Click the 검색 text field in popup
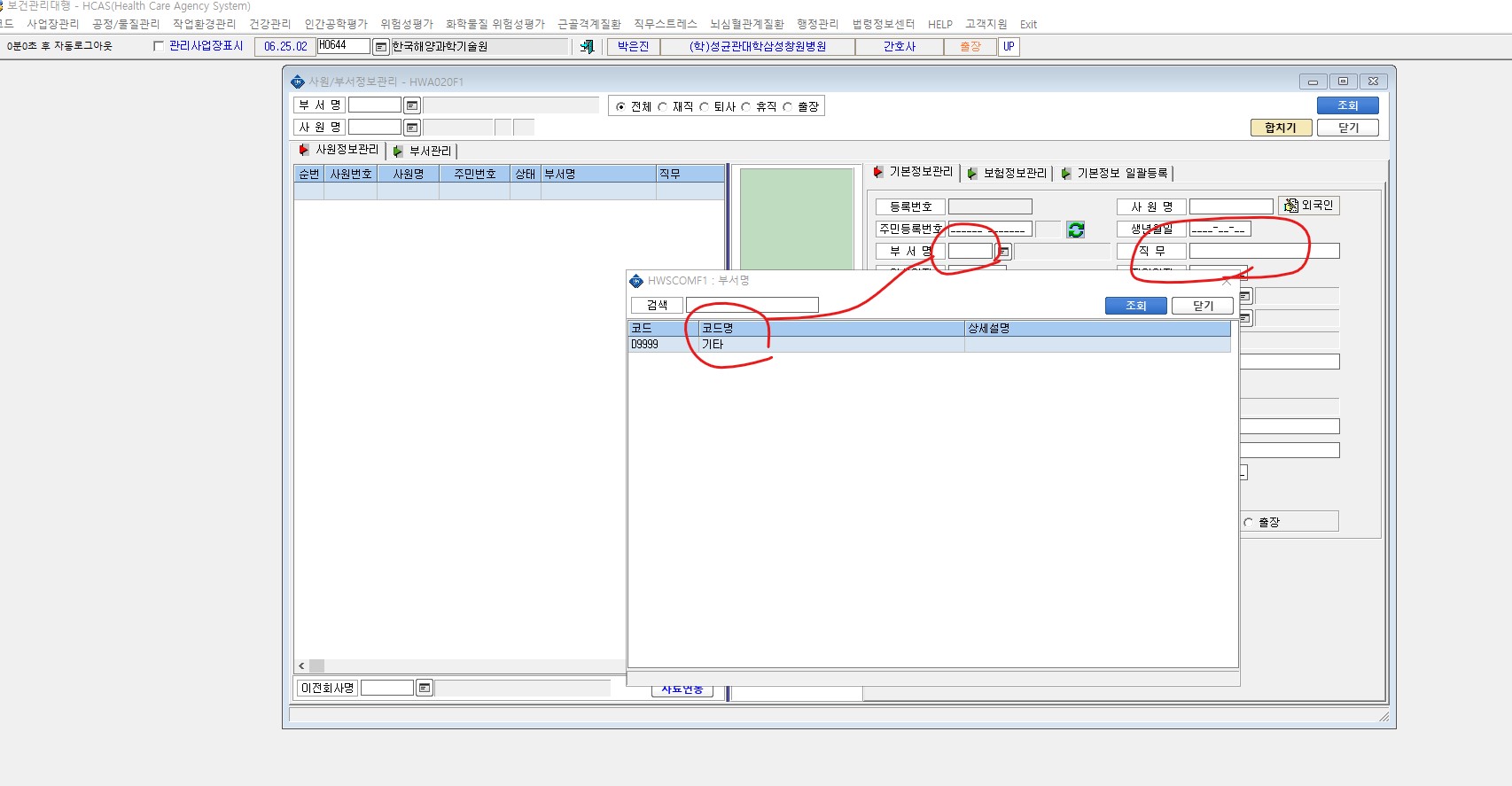Image resolution: width=1512 pixels, height=786 pixels. click(x=752, y=305)
